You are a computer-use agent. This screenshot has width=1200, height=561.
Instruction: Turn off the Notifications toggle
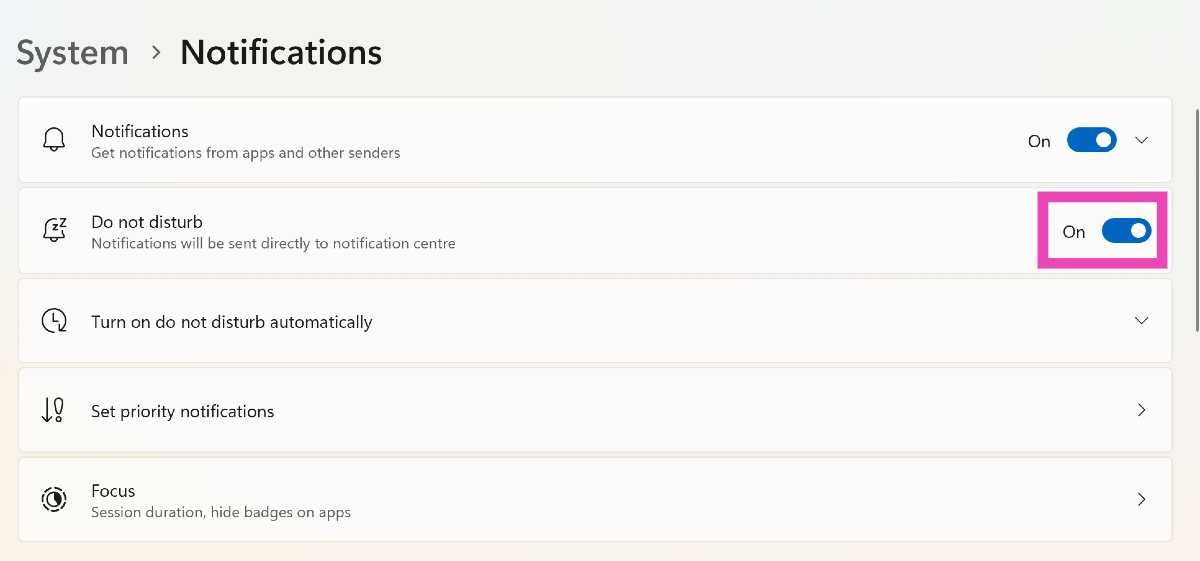[1091, 140]
